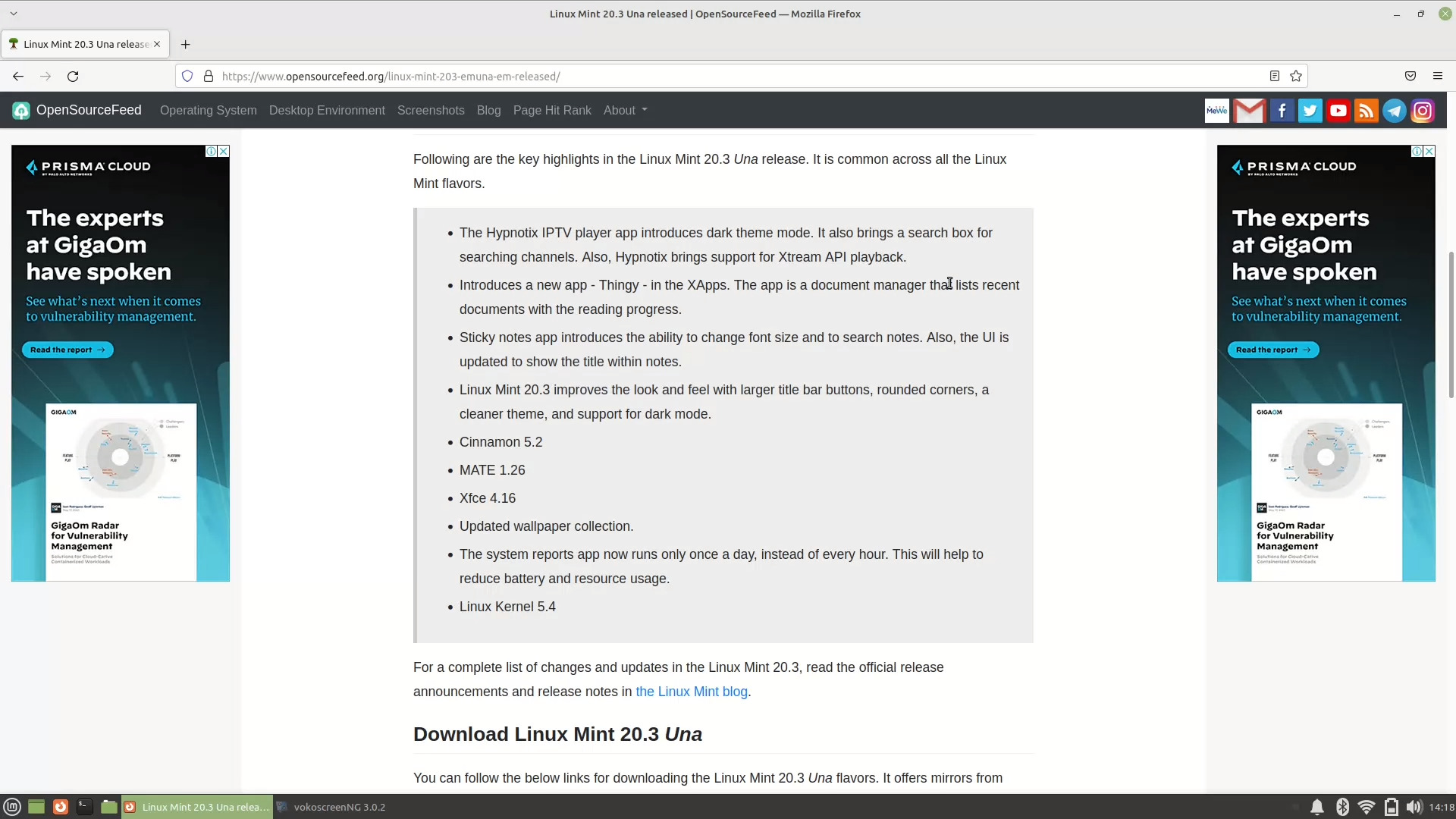The width and height of the screenshot is (1456, 819).
Task: Open Terminal from the panel
Action: (85, 807)
